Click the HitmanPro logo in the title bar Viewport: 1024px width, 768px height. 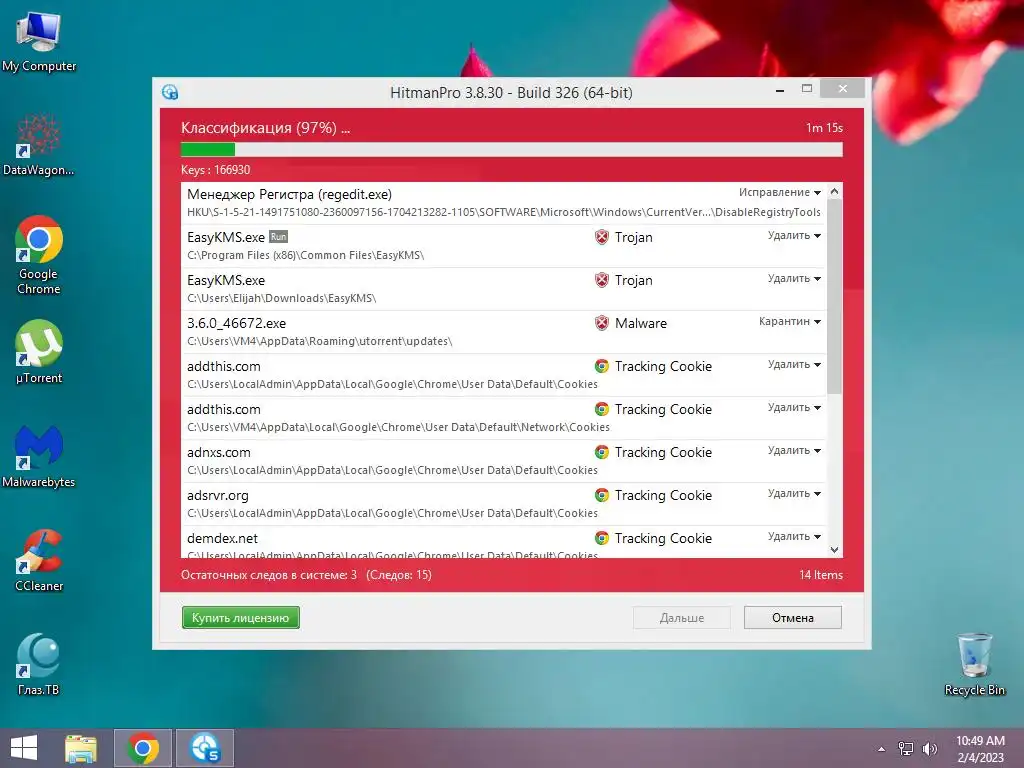[170, 92]
